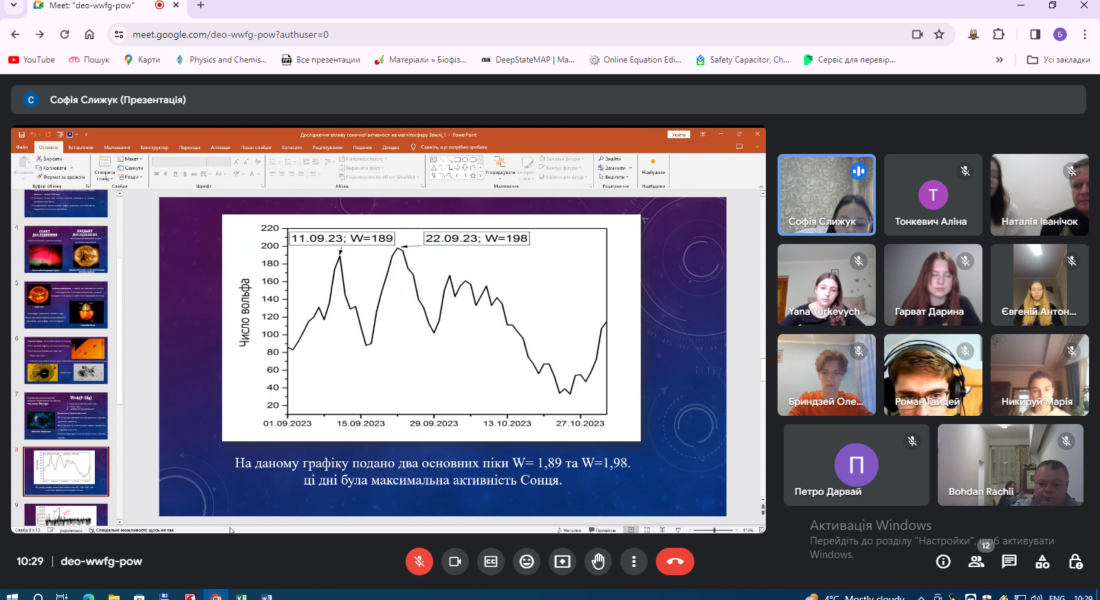The width and height of the screenshot is (1100, 600).
Task: Click the Present now screen-share icon
Action: coord(563,561)
